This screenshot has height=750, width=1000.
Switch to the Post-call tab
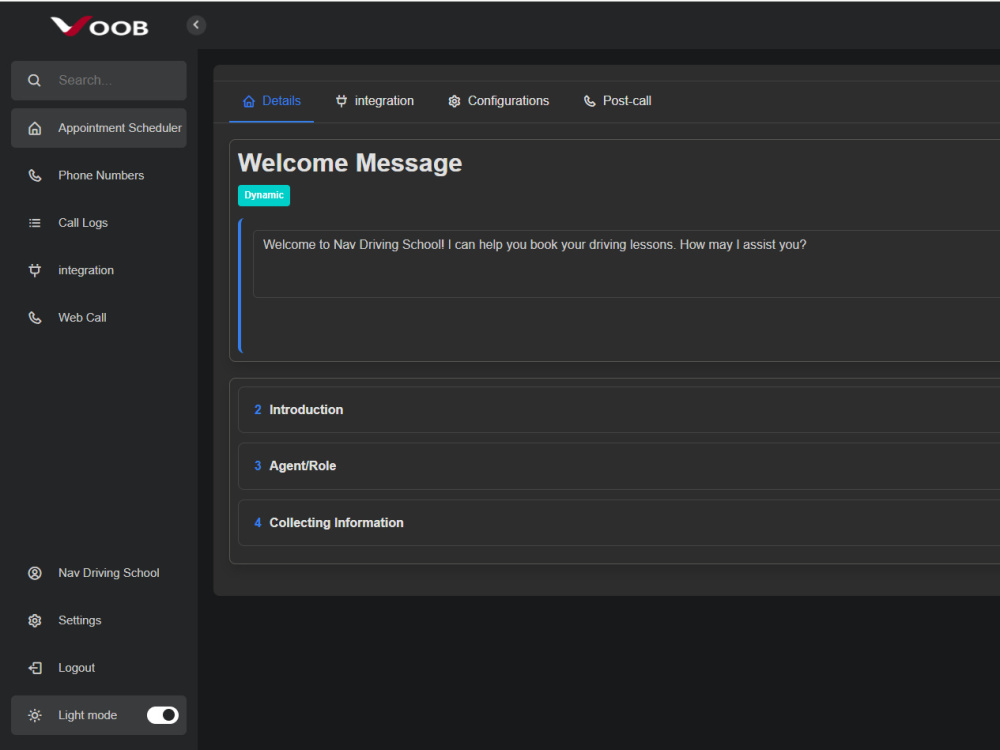pos(617,101)
